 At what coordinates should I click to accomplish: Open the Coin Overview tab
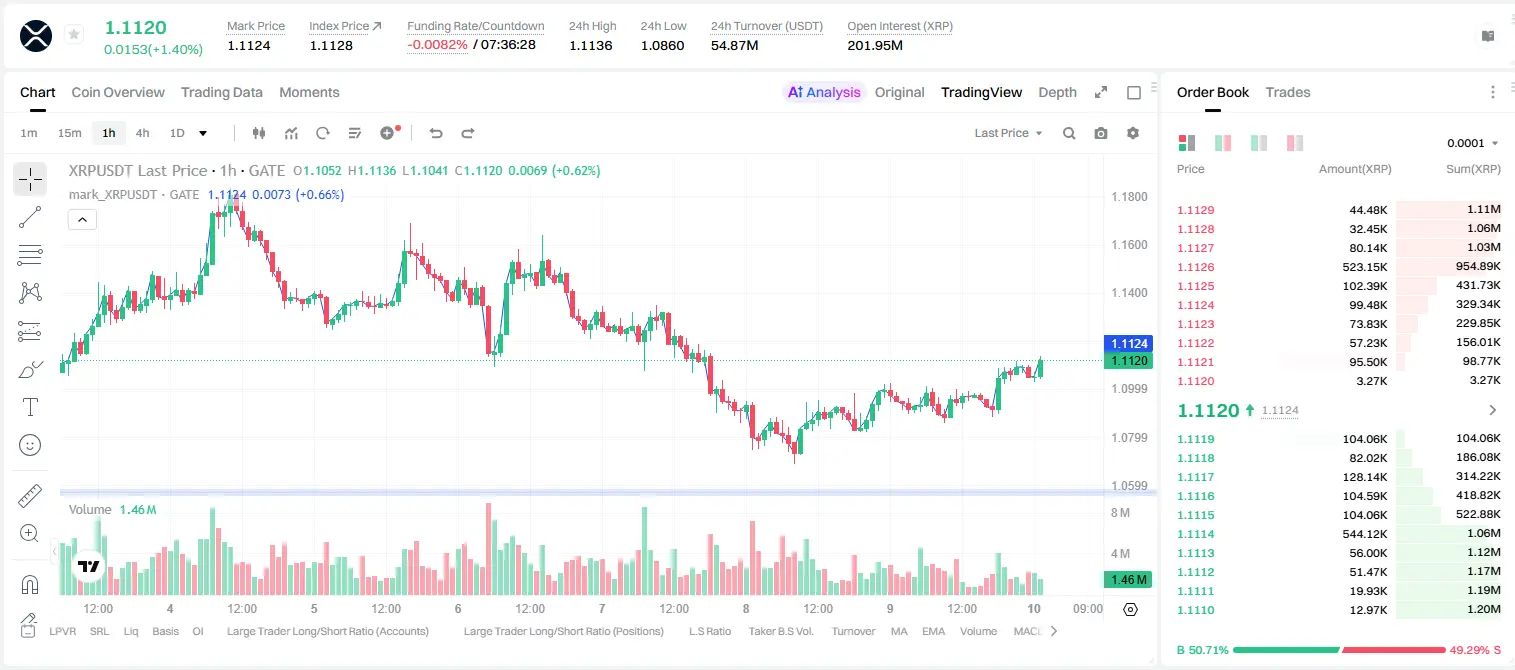point(118,92)
